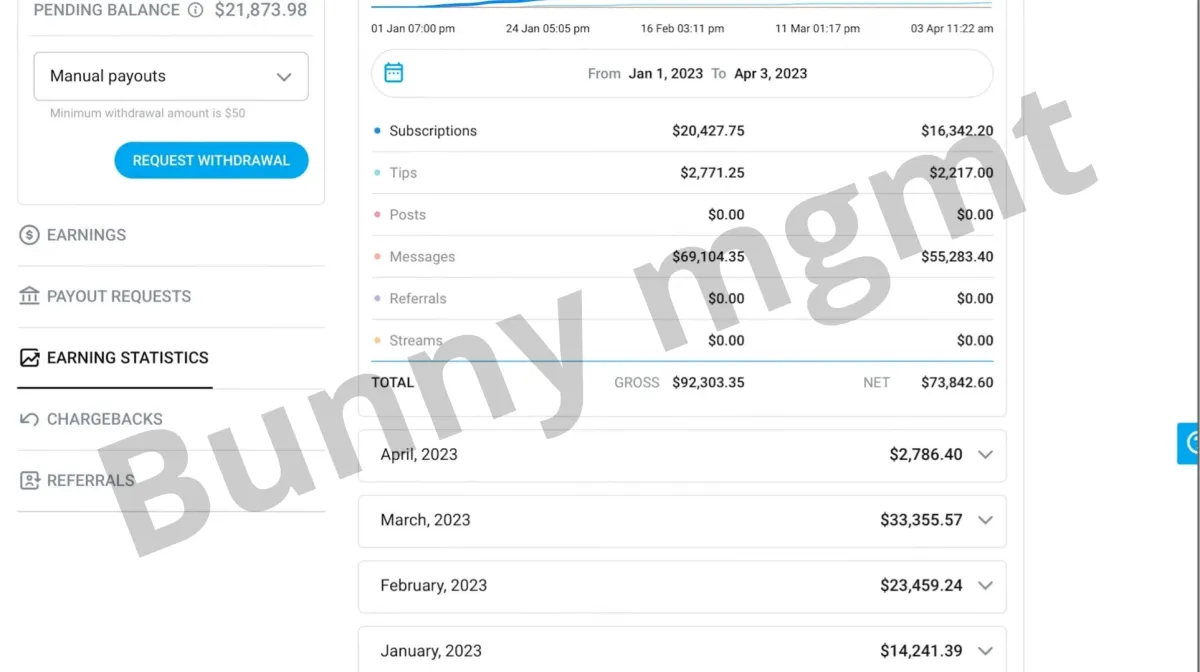Toggle the Subscriptions series legend dot
Image resolution: width=1200 pixels, height=672 pixels.
tap(377, 131)
